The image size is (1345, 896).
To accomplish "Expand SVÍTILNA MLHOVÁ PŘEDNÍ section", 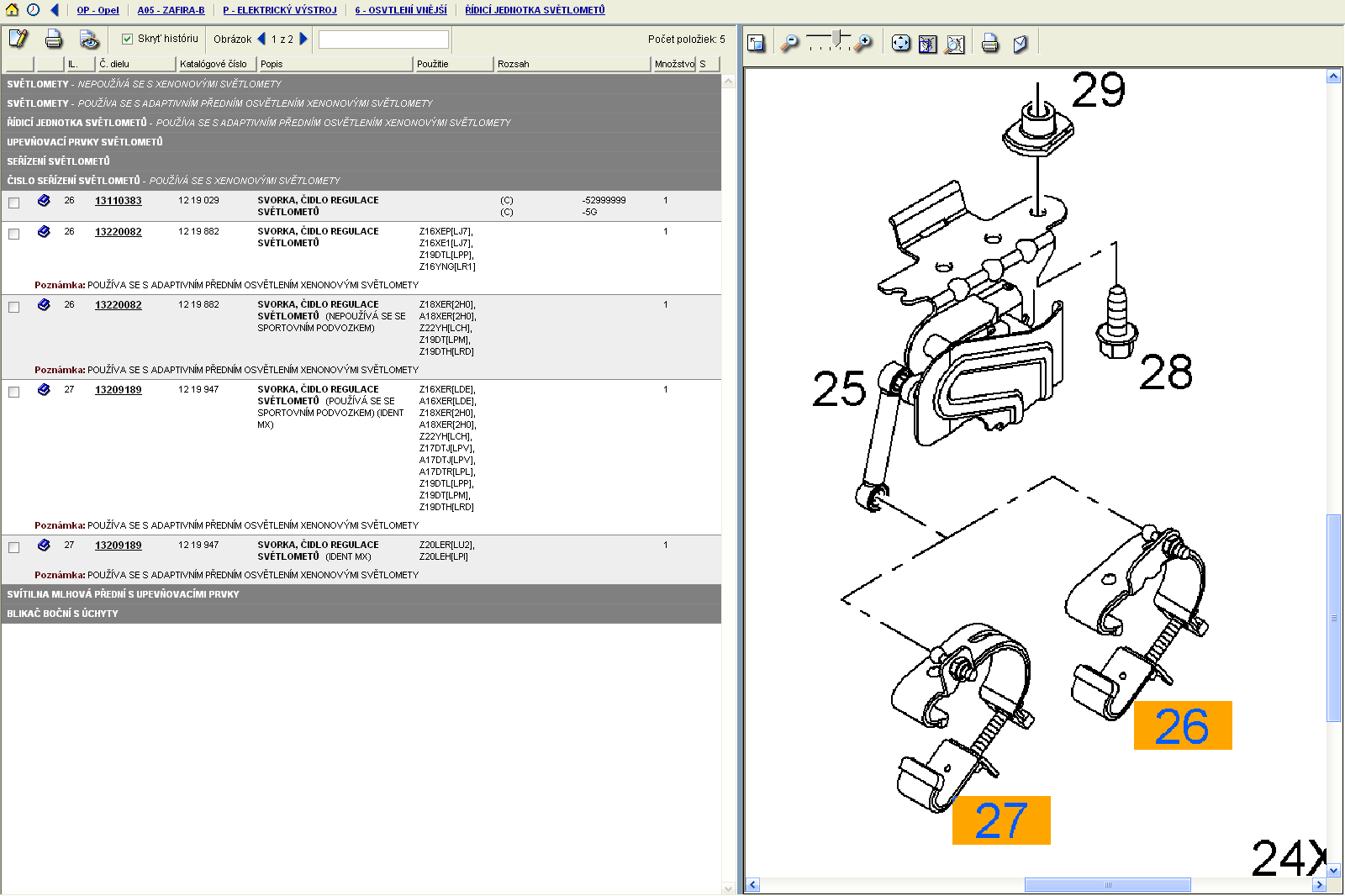I will pyautogui.click(x=123, y=594).
